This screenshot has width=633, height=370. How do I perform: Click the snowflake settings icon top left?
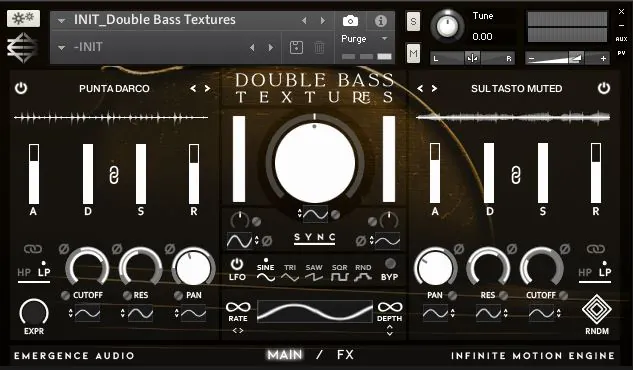23,18
